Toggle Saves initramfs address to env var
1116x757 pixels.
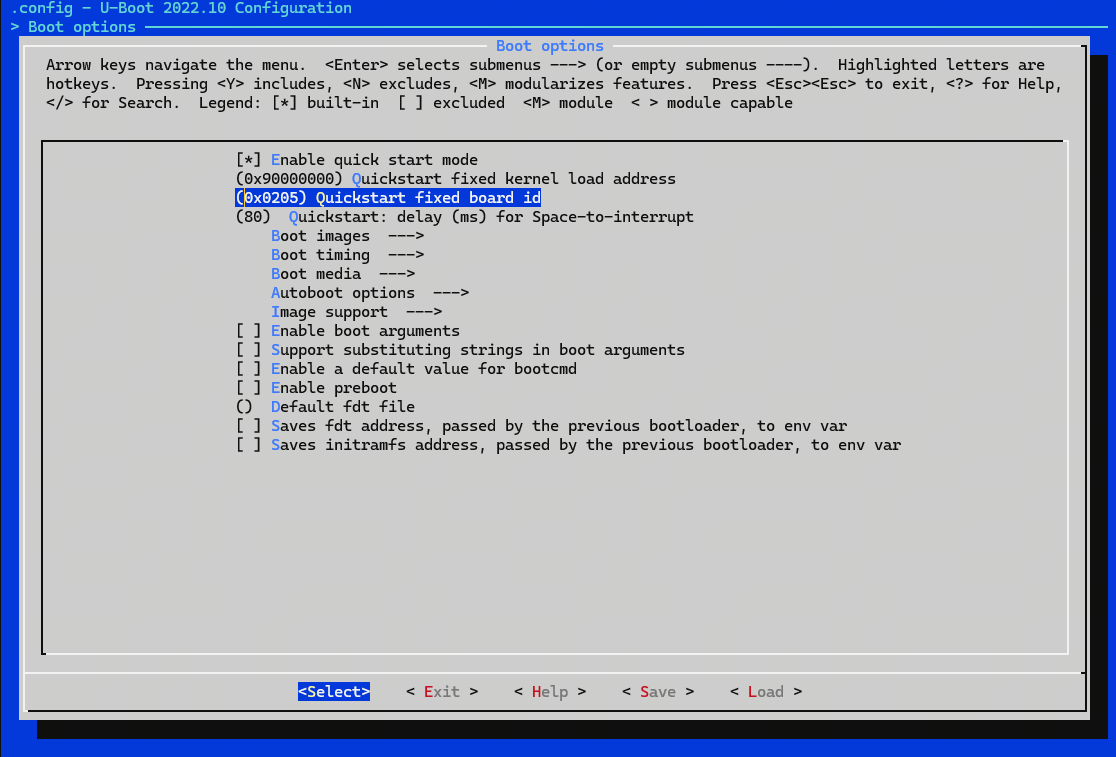(x=568, y=445)
